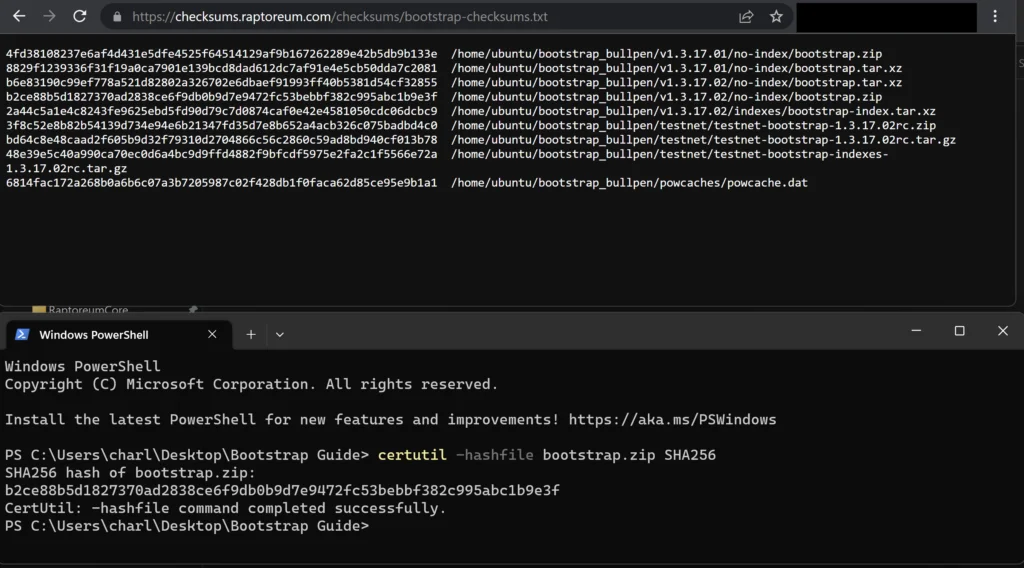Open the aka.ms/PSWindows link
The height and width of the screenshot is (568, 1024).
click(672, 419)
